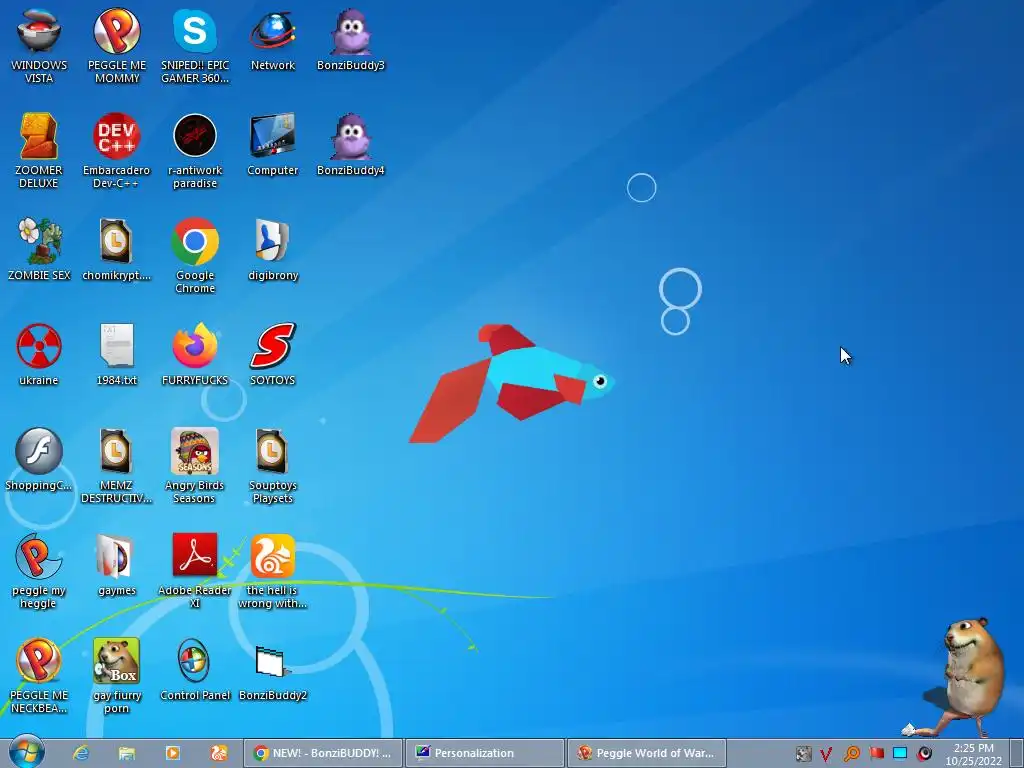Launch Internet Explorer from the taskbar
This screenshot has height=768, width=1024.
[81, 753]
